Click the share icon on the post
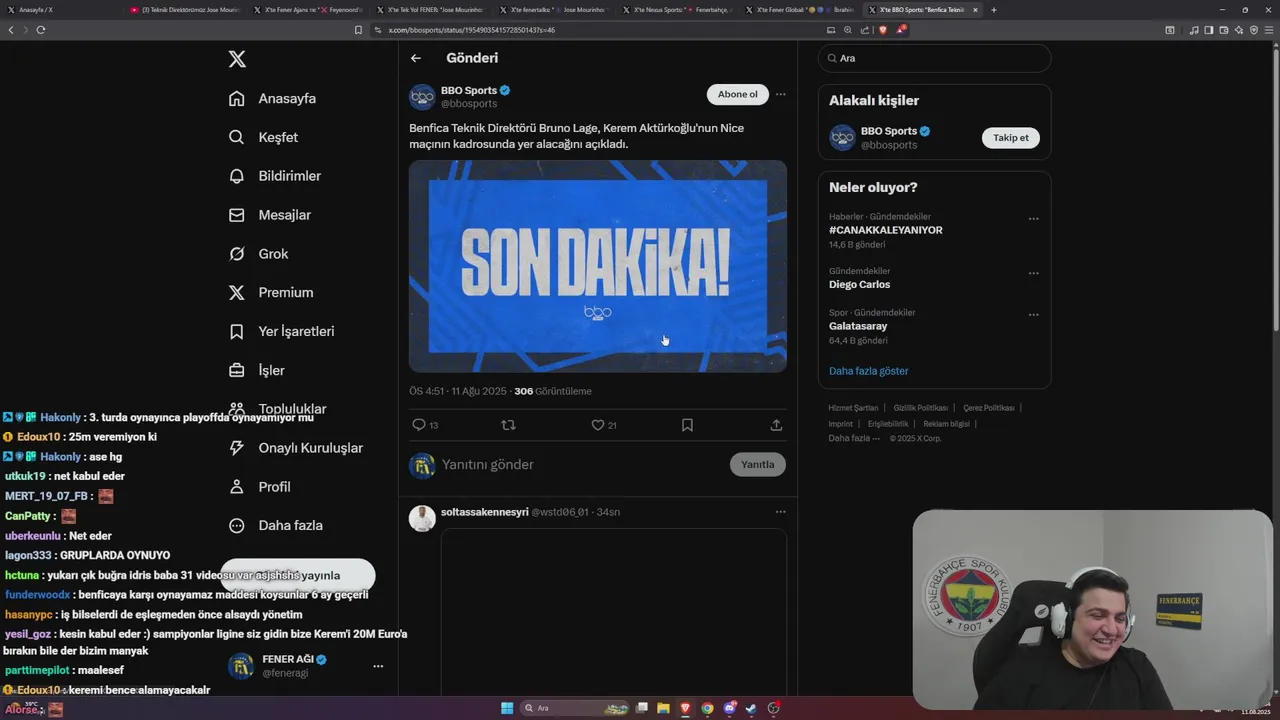The height and width of the screenshot is (720, 1280). point(776,425)
